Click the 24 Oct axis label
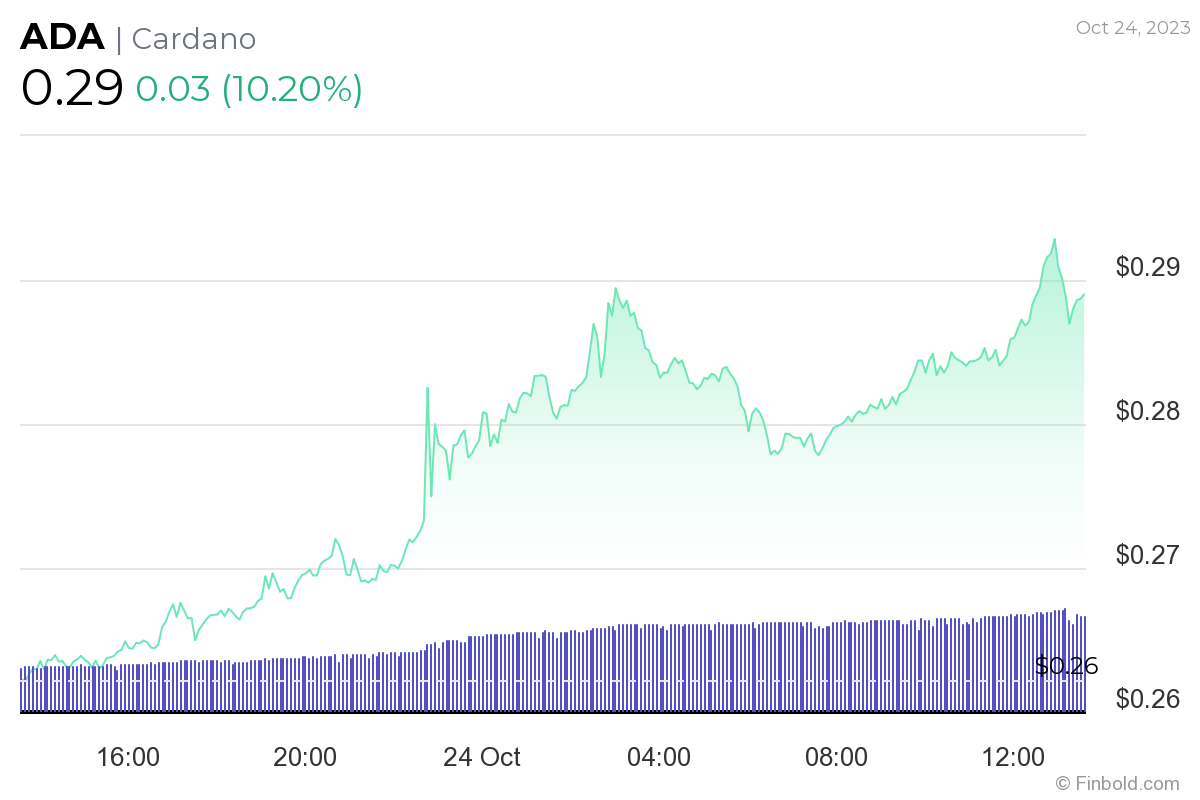Viewport: 1200px width, 800px height. pyautogui.click(x=482, y=757)
